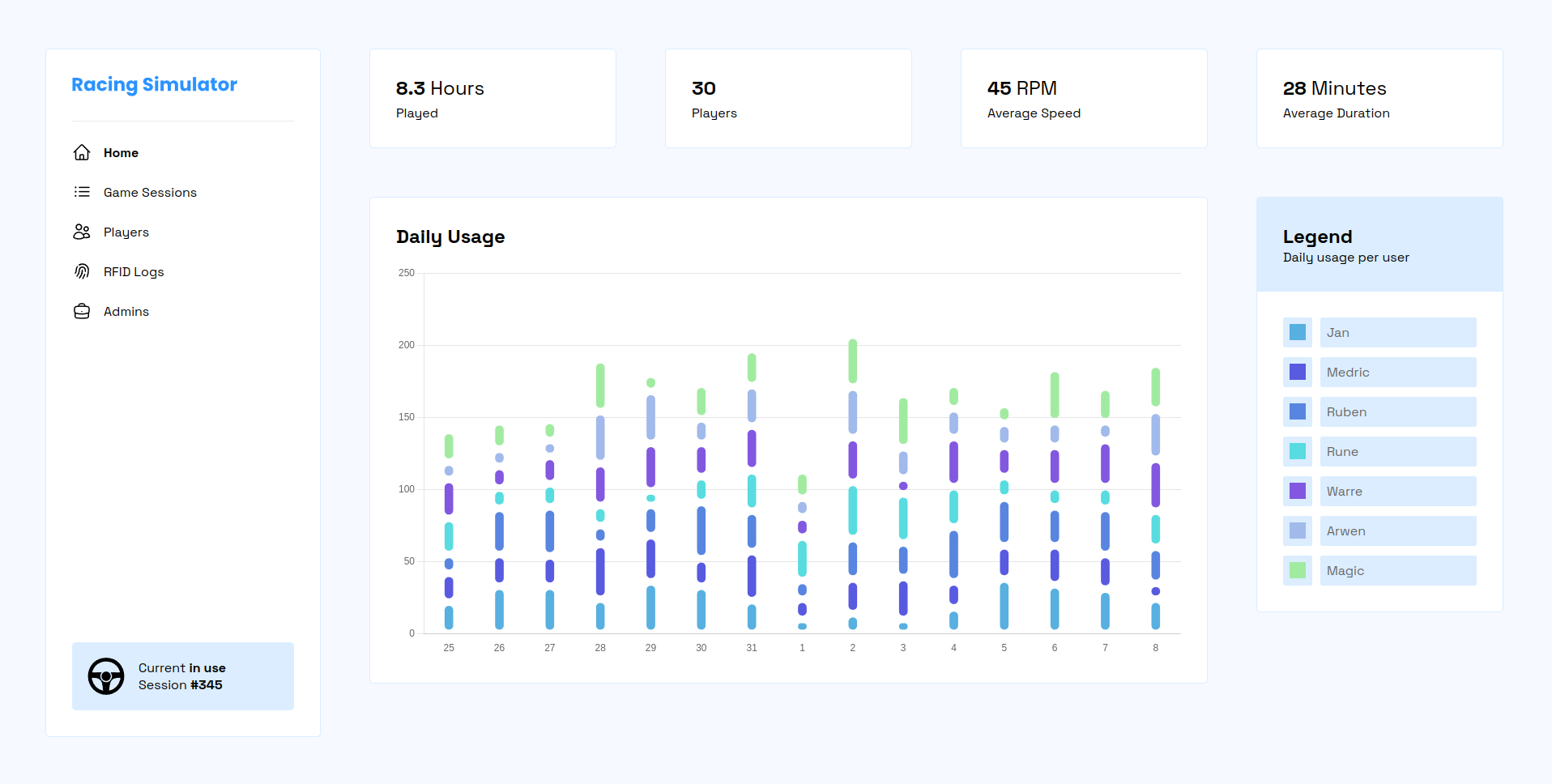Click the Players people icon
The height and width of the screenshot is (784, 1552).
[x=82, y=232]
